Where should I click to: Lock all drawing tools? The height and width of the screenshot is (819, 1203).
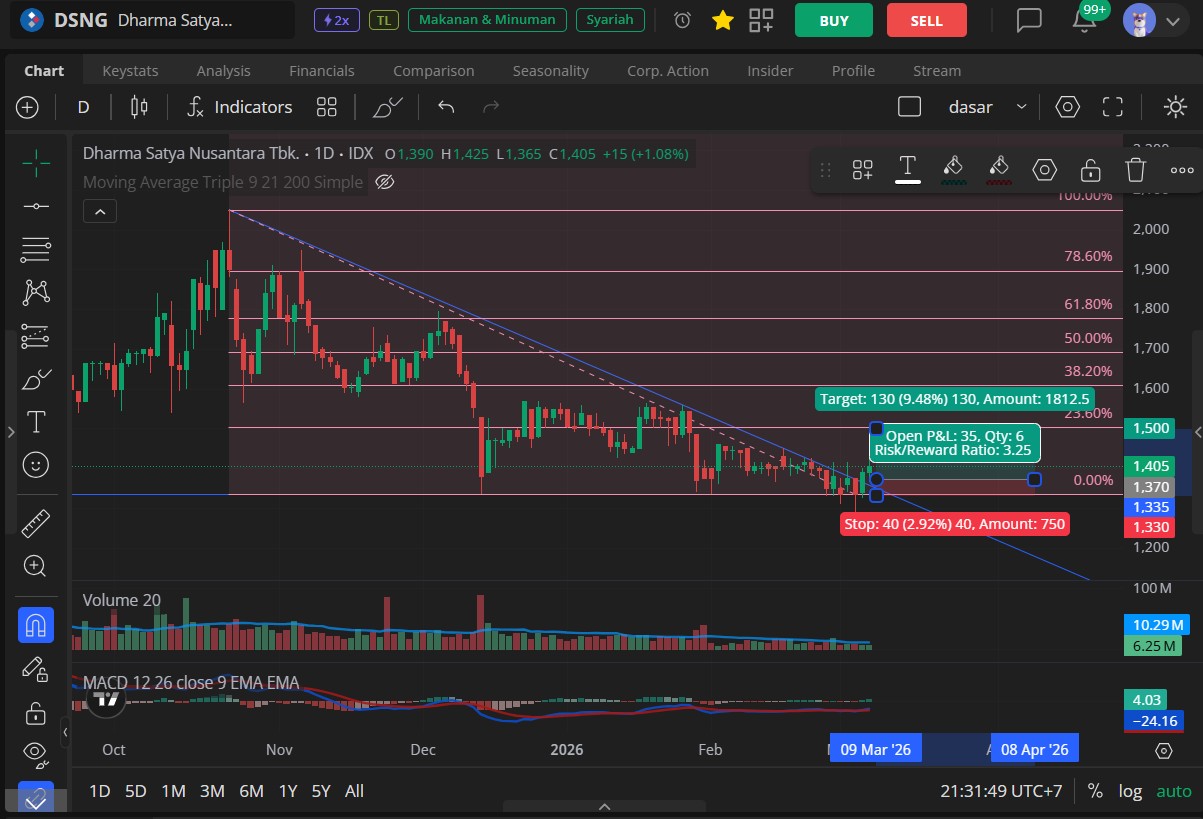(x=36, y=713)
